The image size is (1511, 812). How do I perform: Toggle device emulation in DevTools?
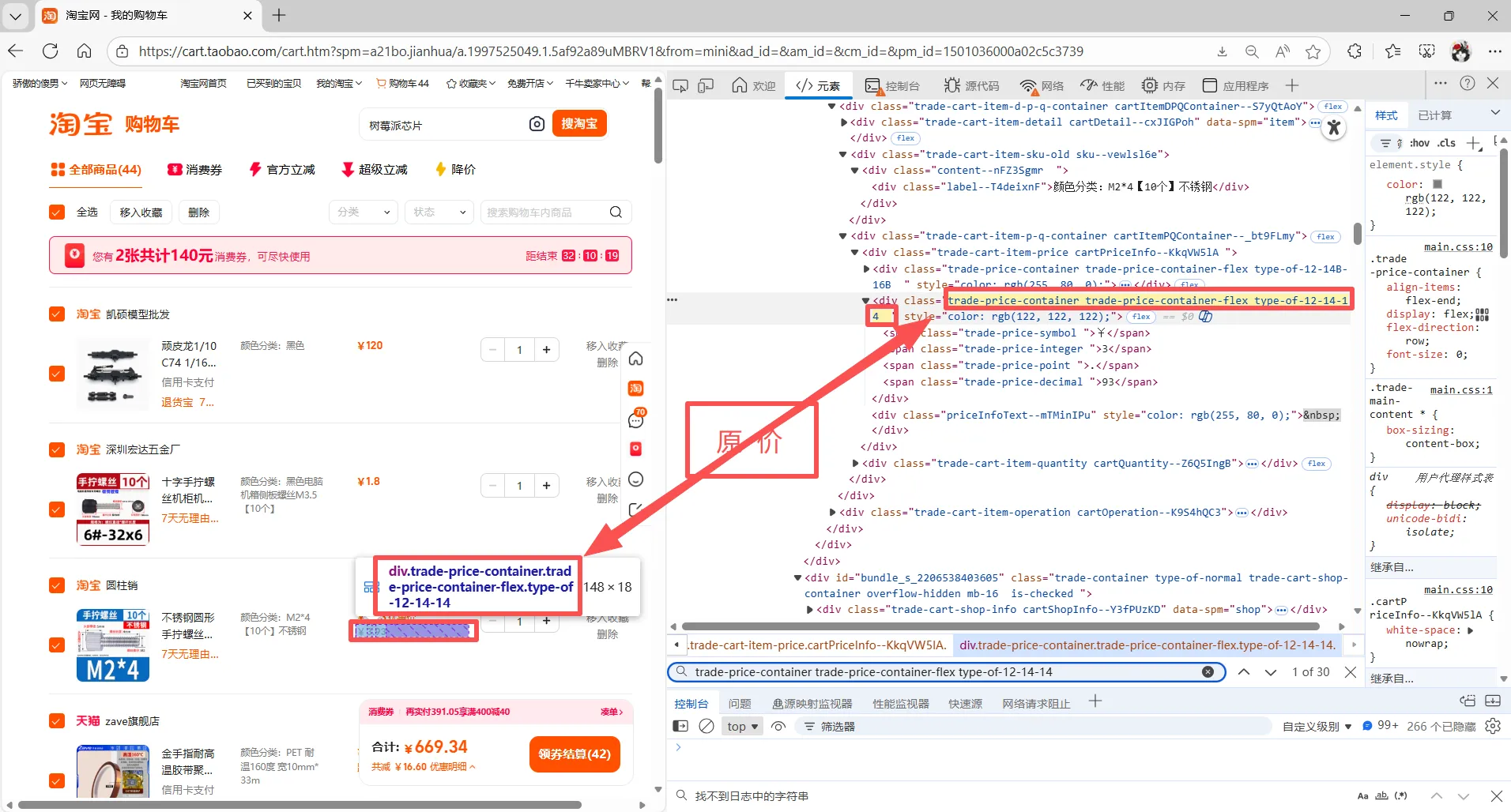tap(706, 85)
